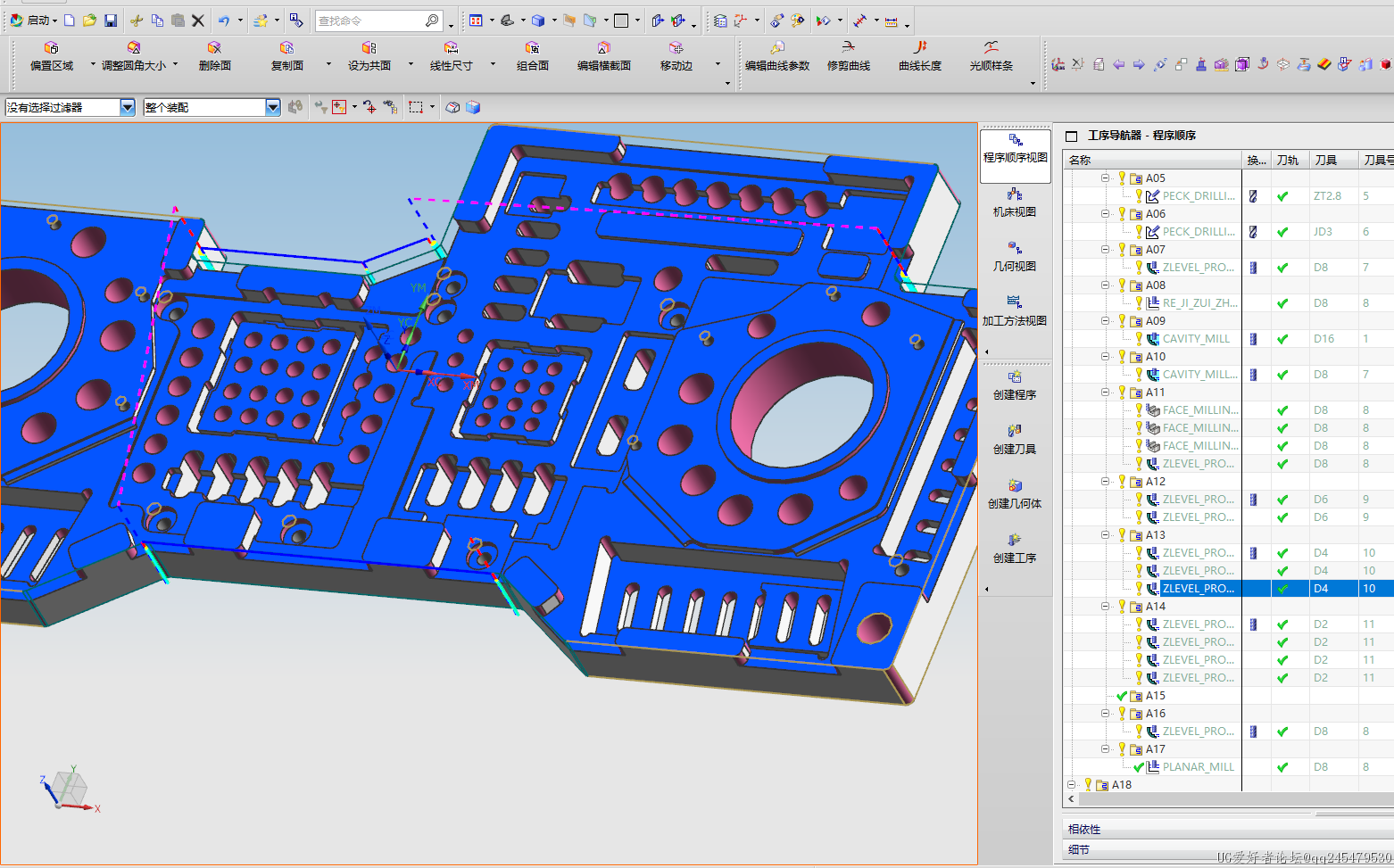Click the search magnifier in 查找命令 box
This screenshot has width=1394, height=868.
coord(432,20)
